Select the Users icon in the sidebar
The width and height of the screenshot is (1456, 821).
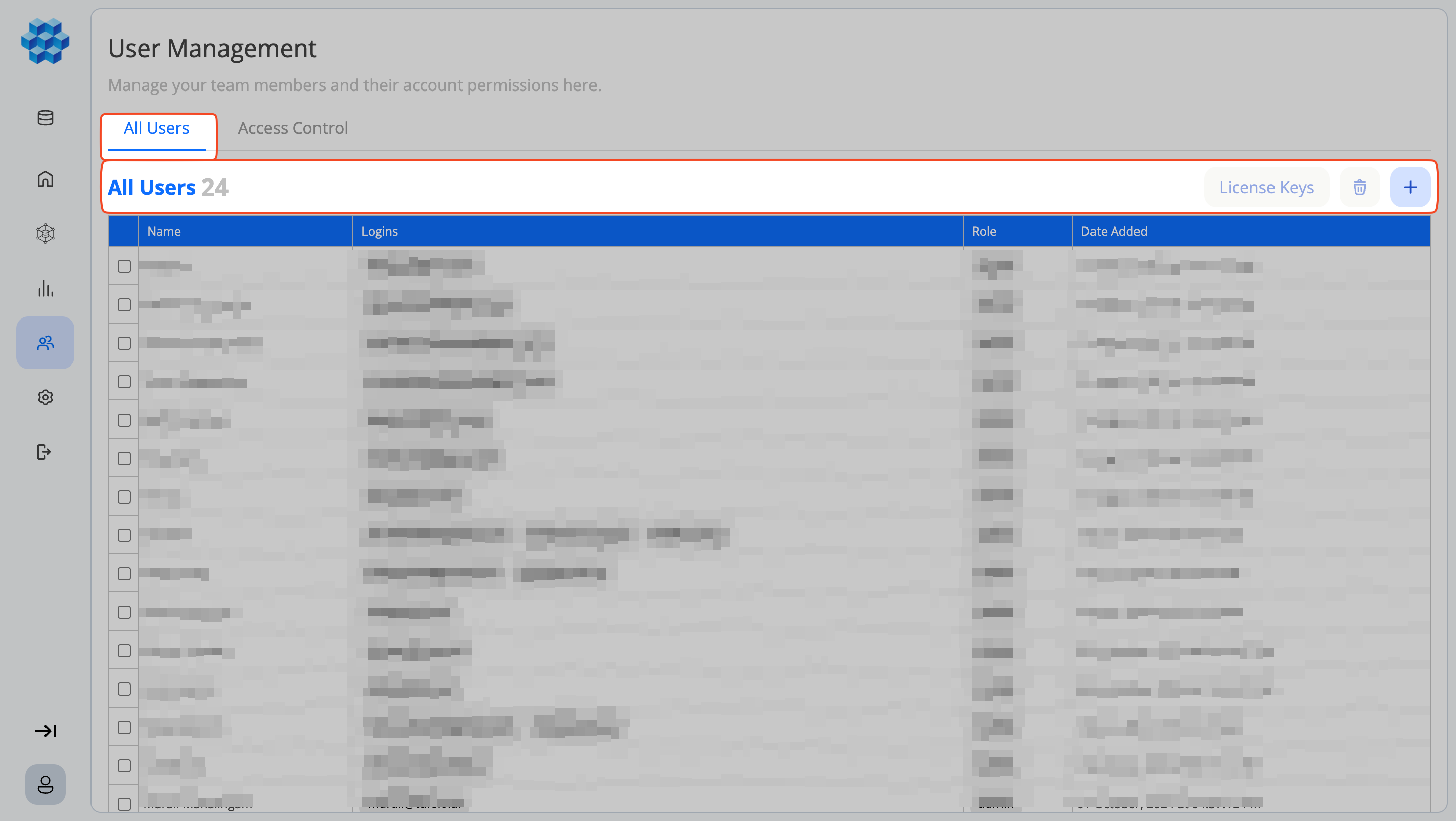pos(44,342)
